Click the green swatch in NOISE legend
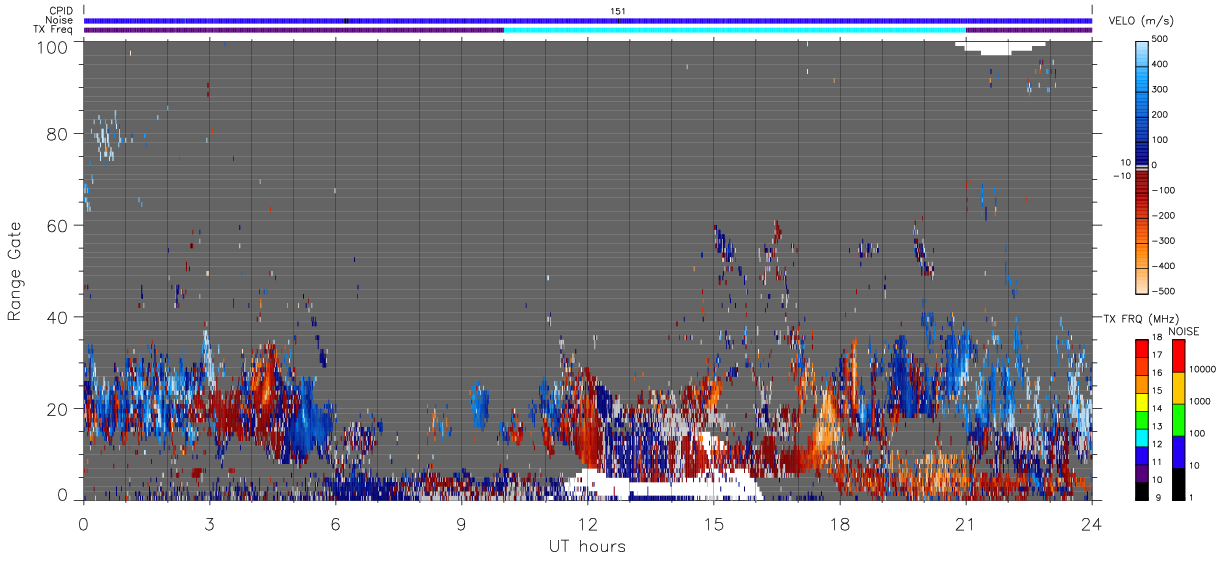 point(1178,419)
